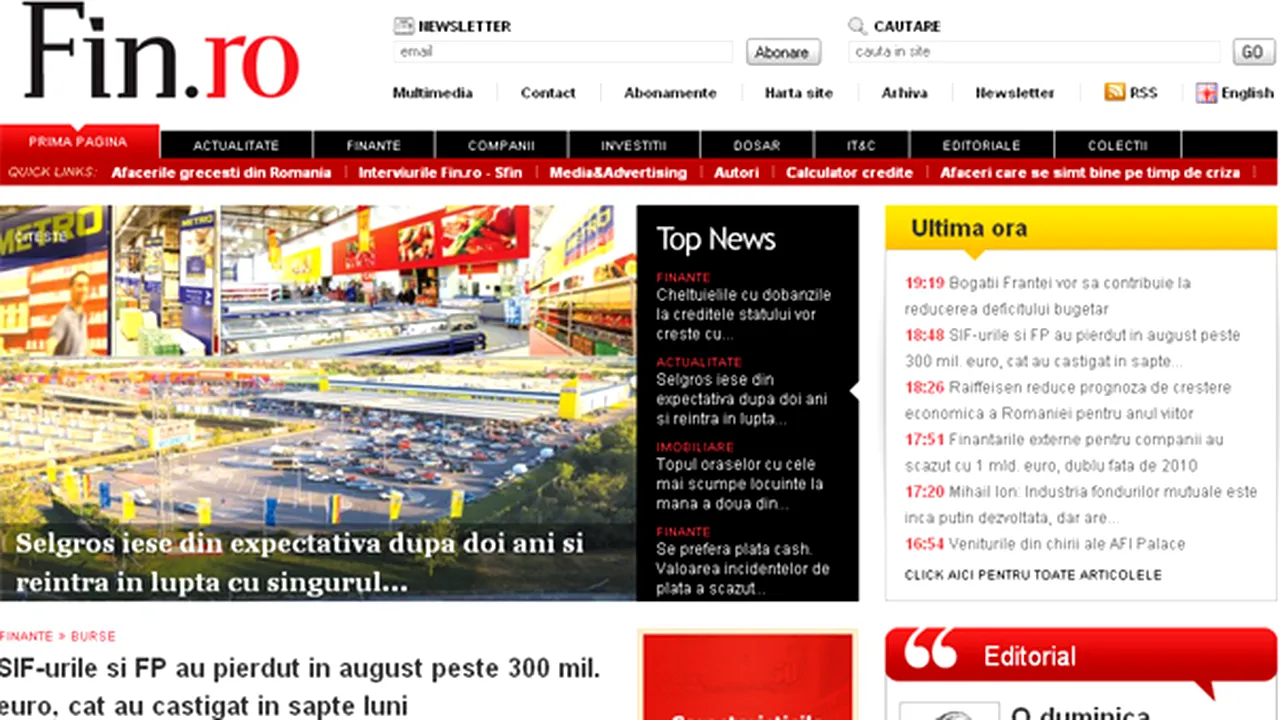Viewport: 1280px width, 720px height.
Task: Open the Harta site link
Action: (x=799, y=93)
